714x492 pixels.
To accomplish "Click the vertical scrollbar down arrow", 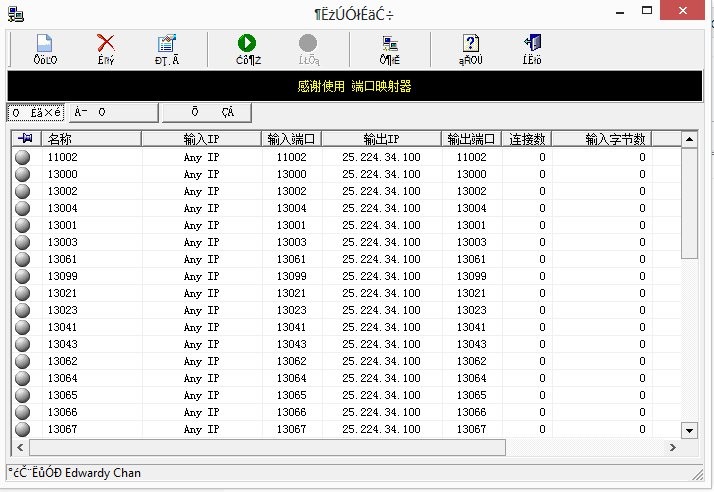I will click(689, 430).
